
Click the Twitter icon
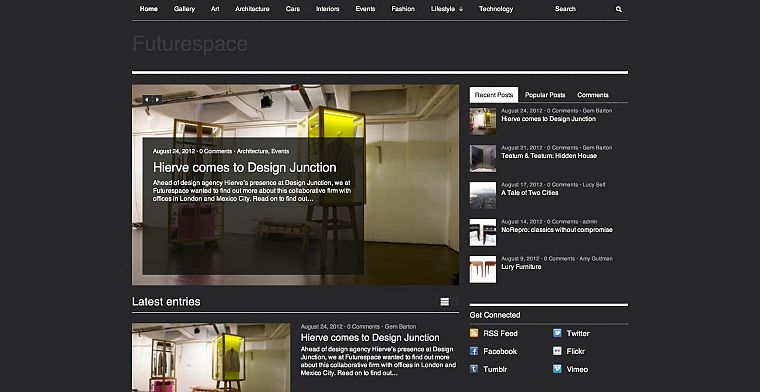pyautogui.click(x=557, y=333)
